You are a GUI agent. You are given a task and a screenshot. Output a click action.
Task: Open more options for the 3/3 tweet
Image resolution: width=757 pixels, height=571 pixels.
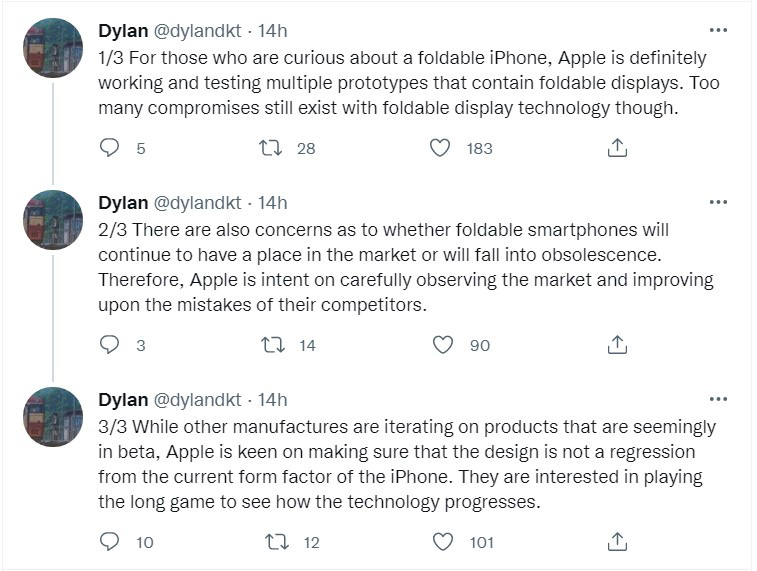[717, 400]
